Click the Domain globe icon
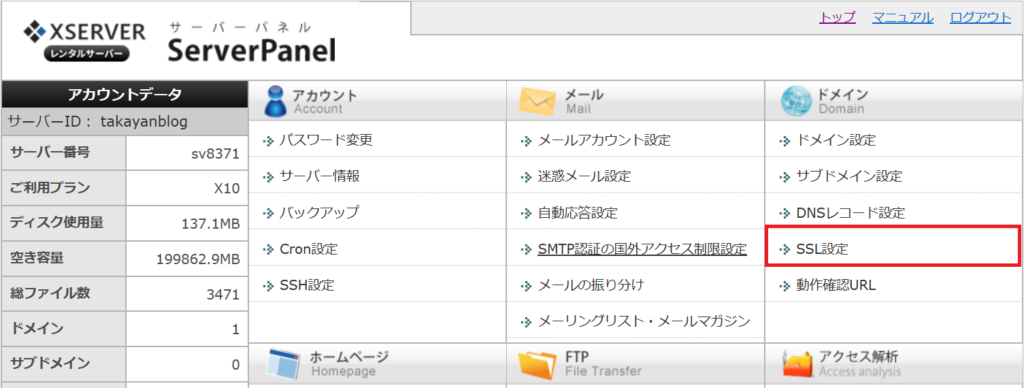Viewport: 1024px width, 388px height. tap(795, 101)
